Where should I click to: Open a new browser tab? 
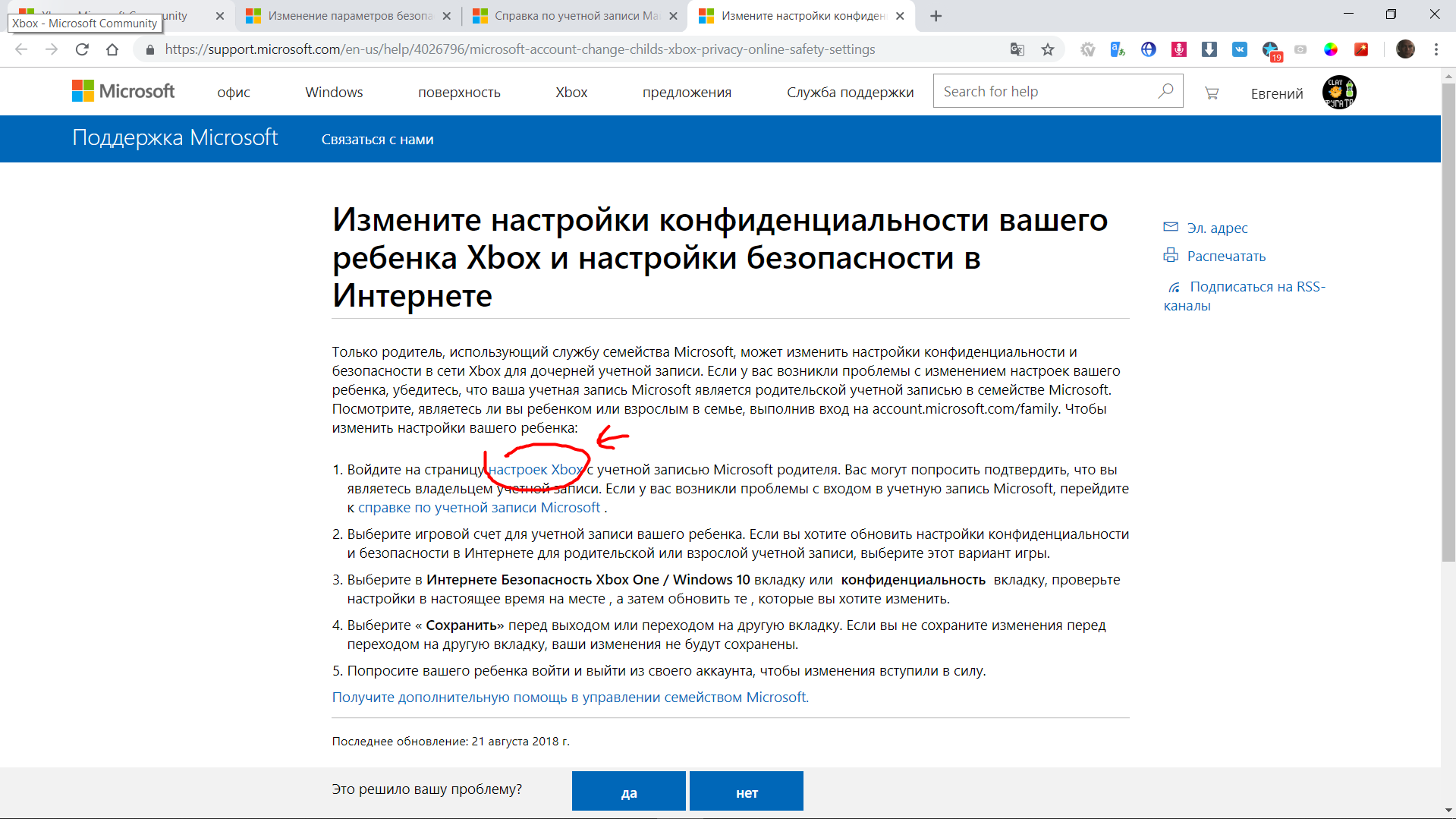click(x=936, y=16)
